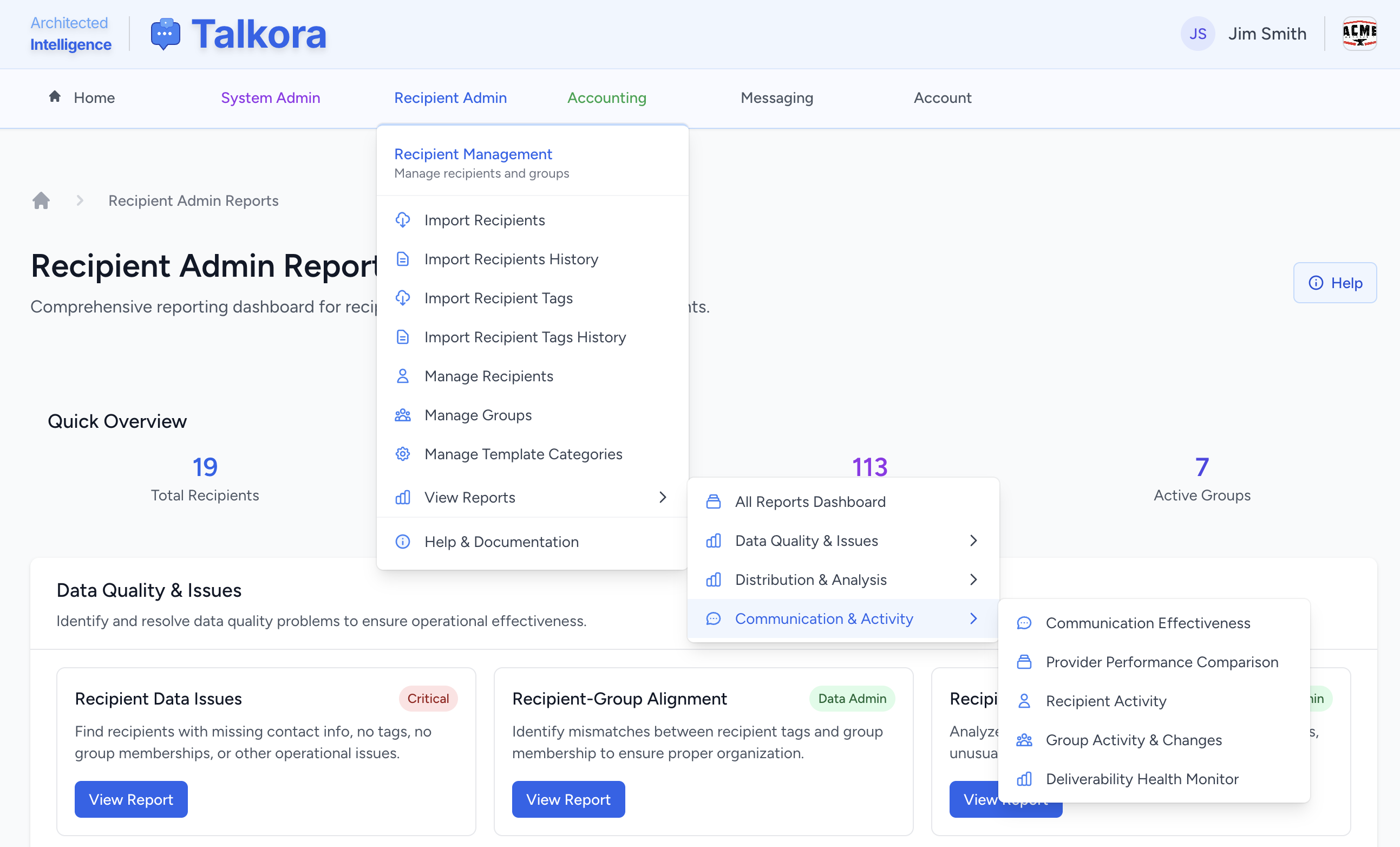This screenshot has height=847, width=1400.
Task: Click the Communication Effectiveness chat icon
Action: [x=1024, y=623]
